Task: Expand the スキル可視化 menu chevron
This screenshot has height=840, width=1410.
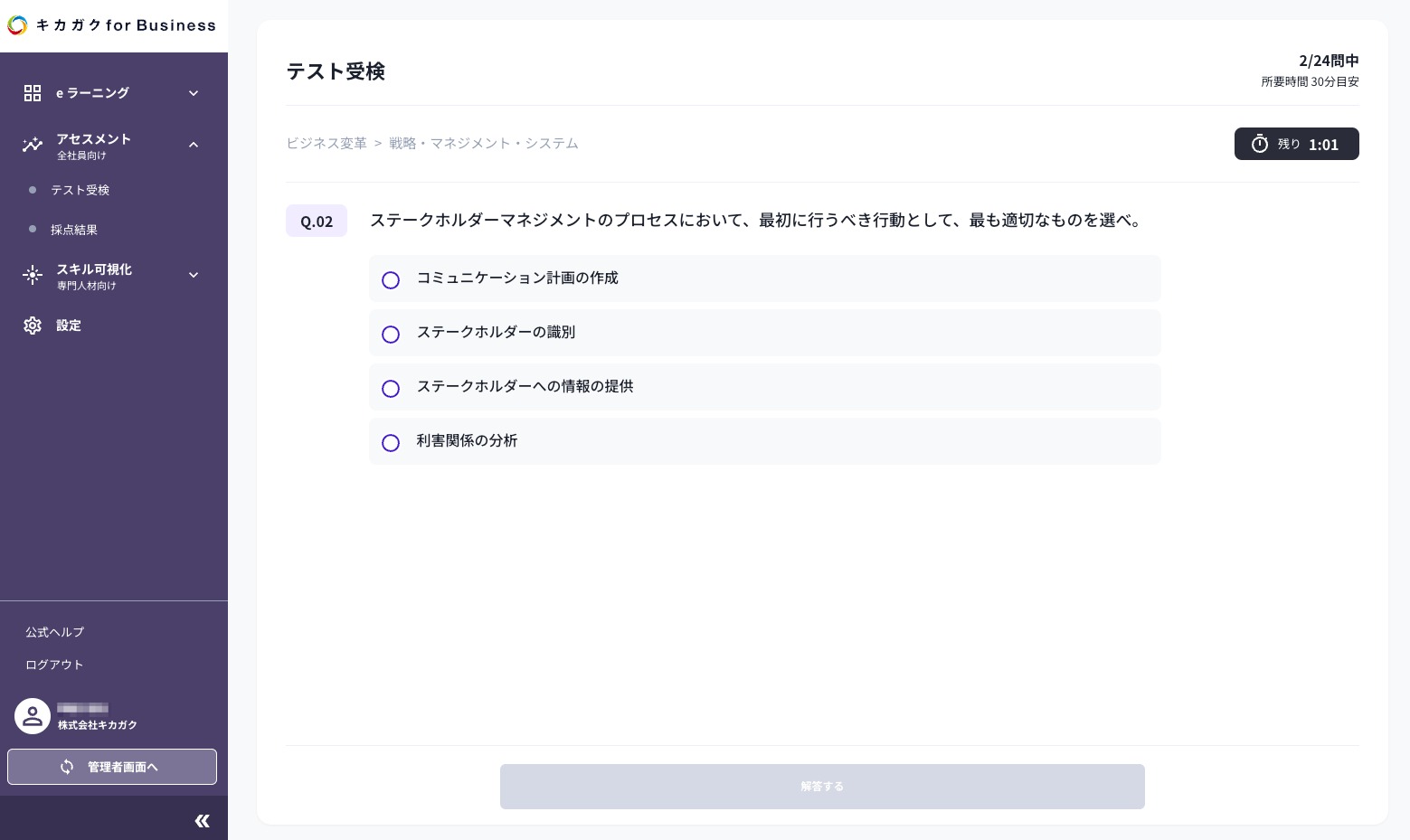Action: (194, 275)
